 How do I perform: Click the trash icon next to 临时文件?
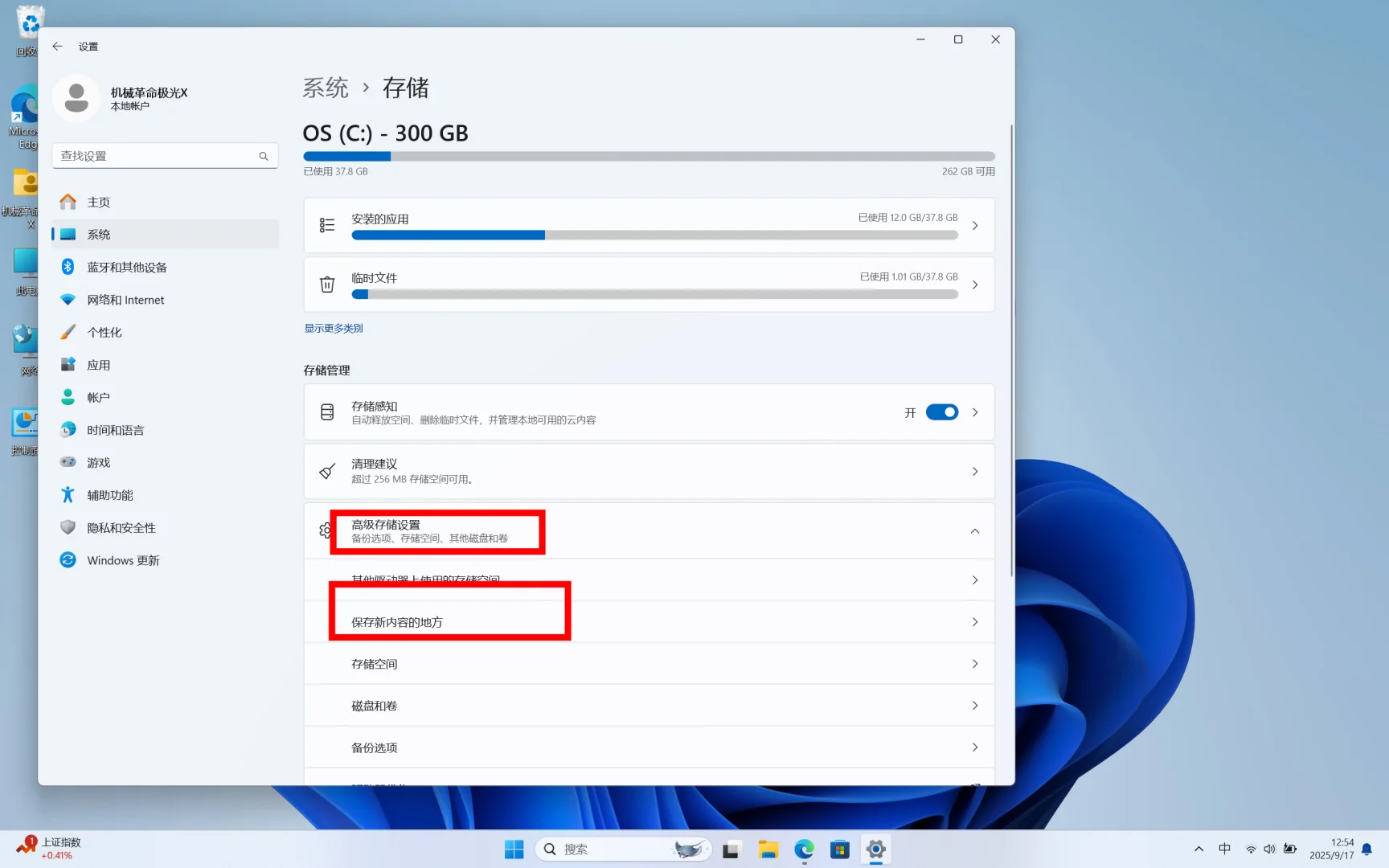click(327, 285)
